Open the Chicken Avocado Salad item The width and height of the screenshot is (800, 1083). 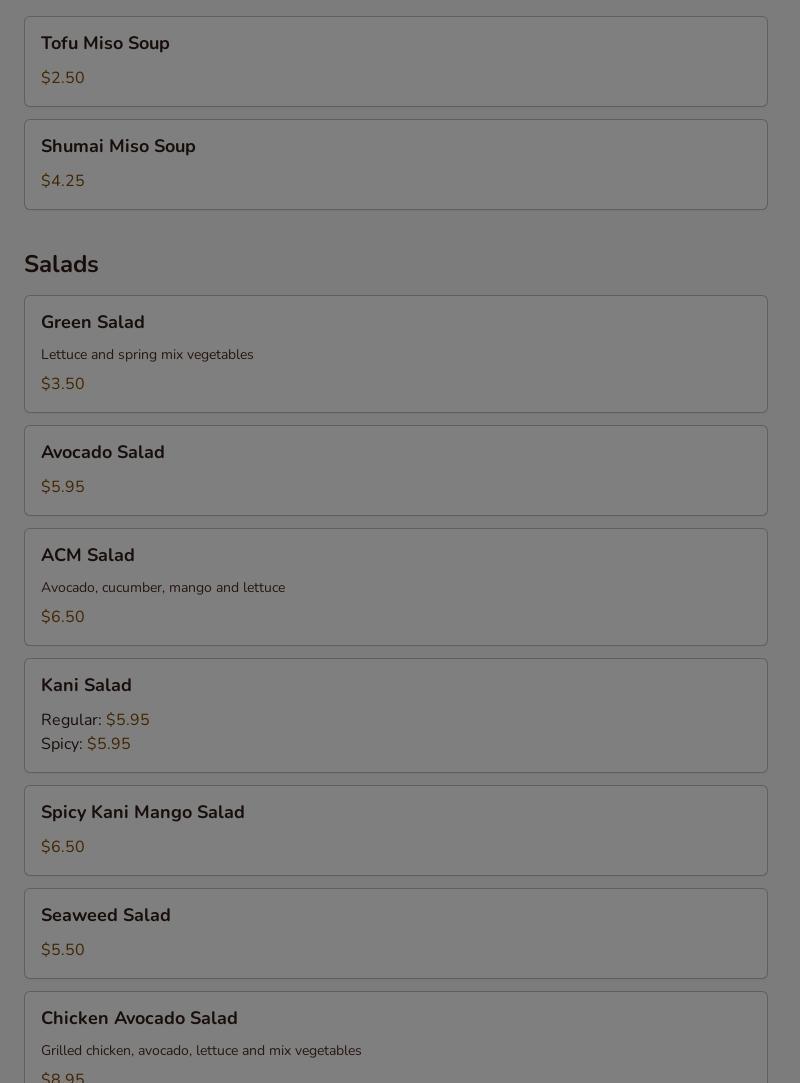[x=139, y=1018]
